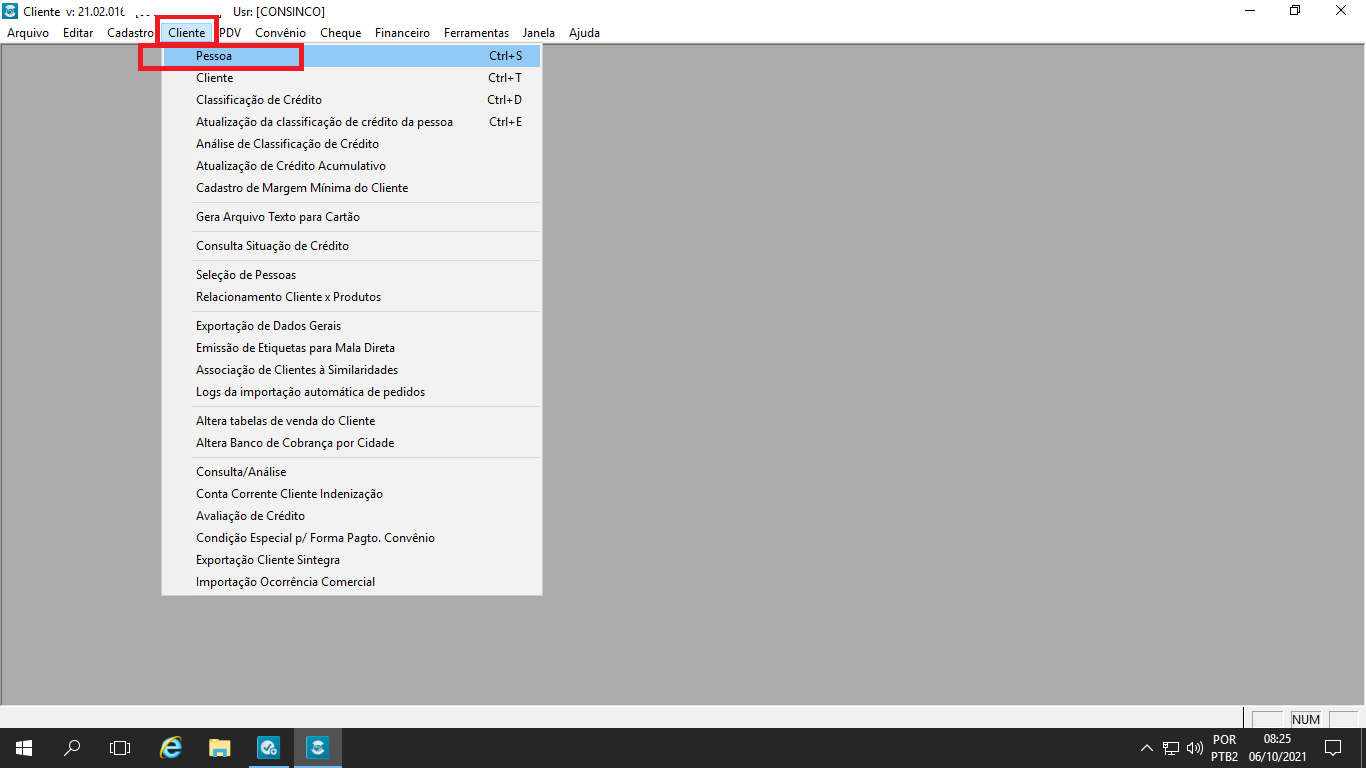The image size is (1366, 768).
Task: Open File Explorer from the taskbar
Action: point(220,747)
